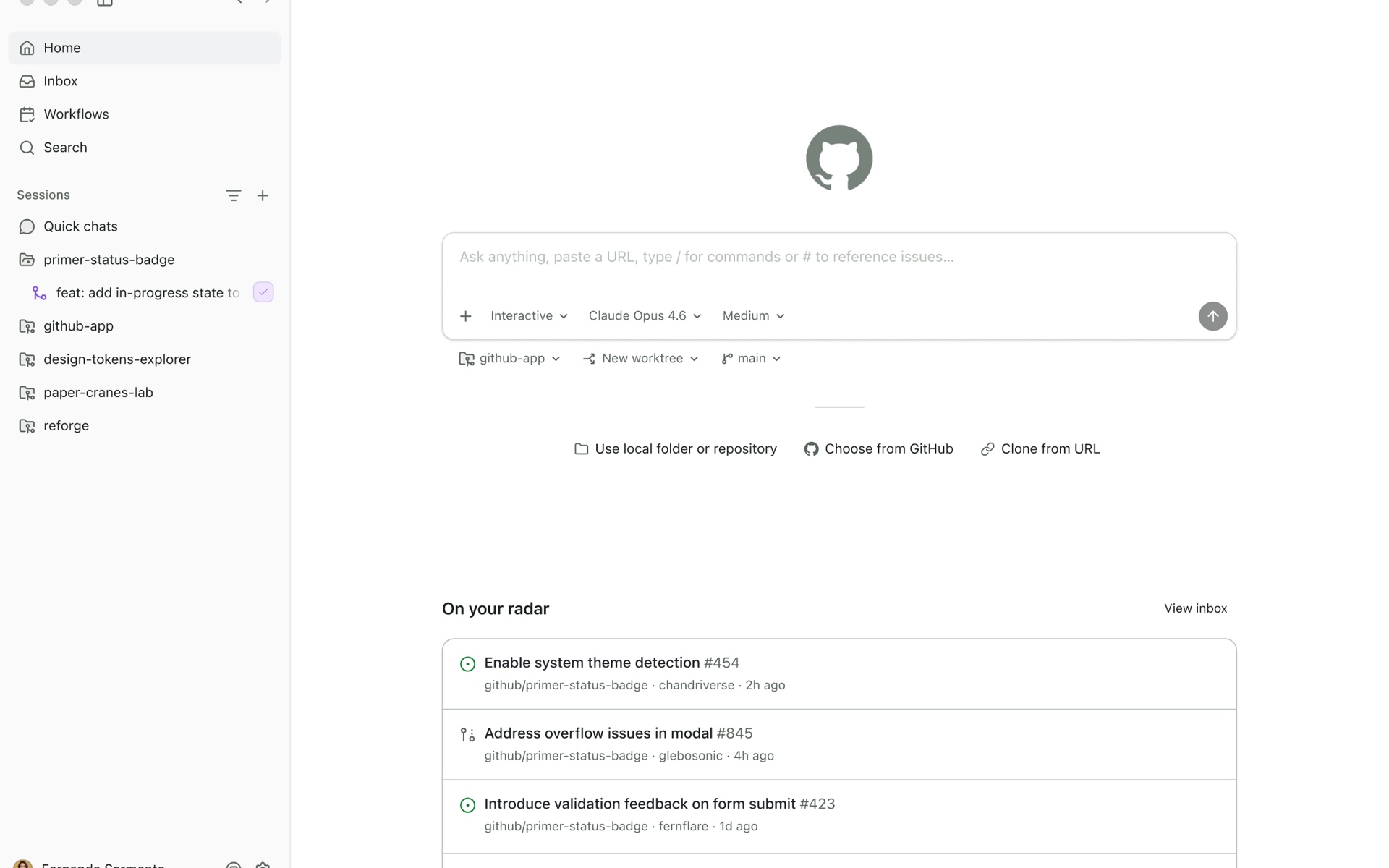
Task: Click the Quick chats bubble icon
Action: click(27, 226)
